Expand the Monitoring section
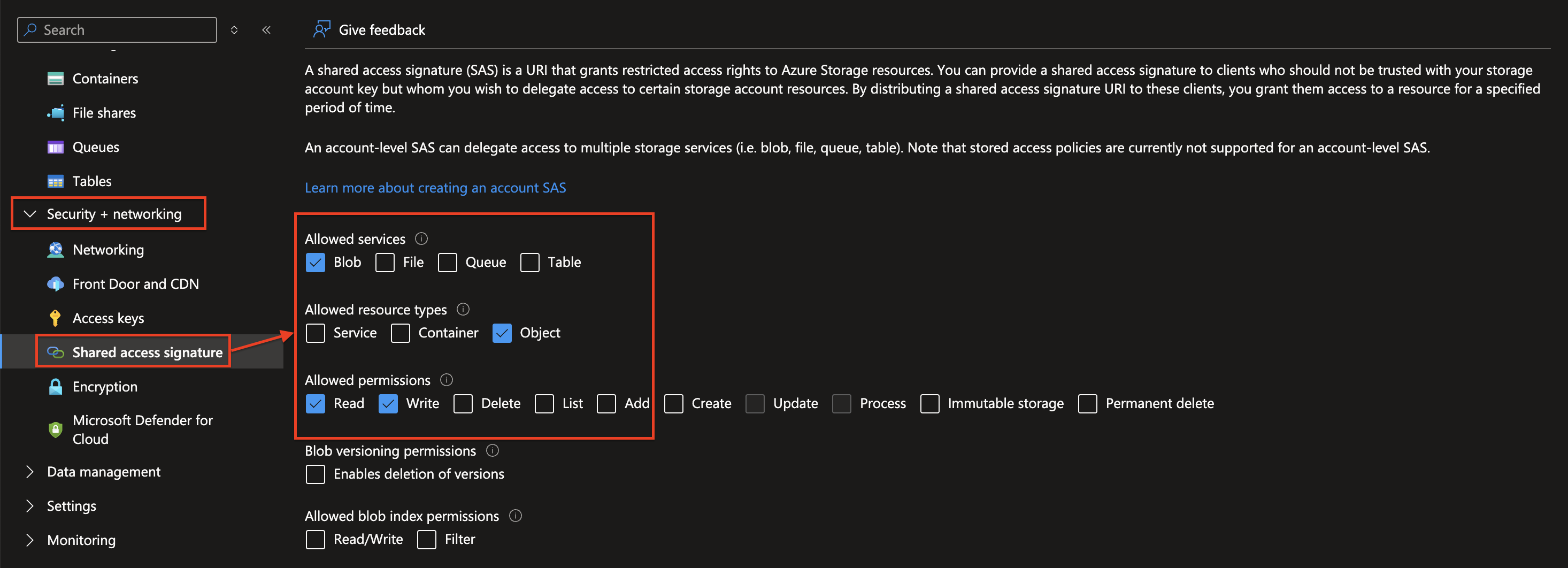 click(30, 540)
